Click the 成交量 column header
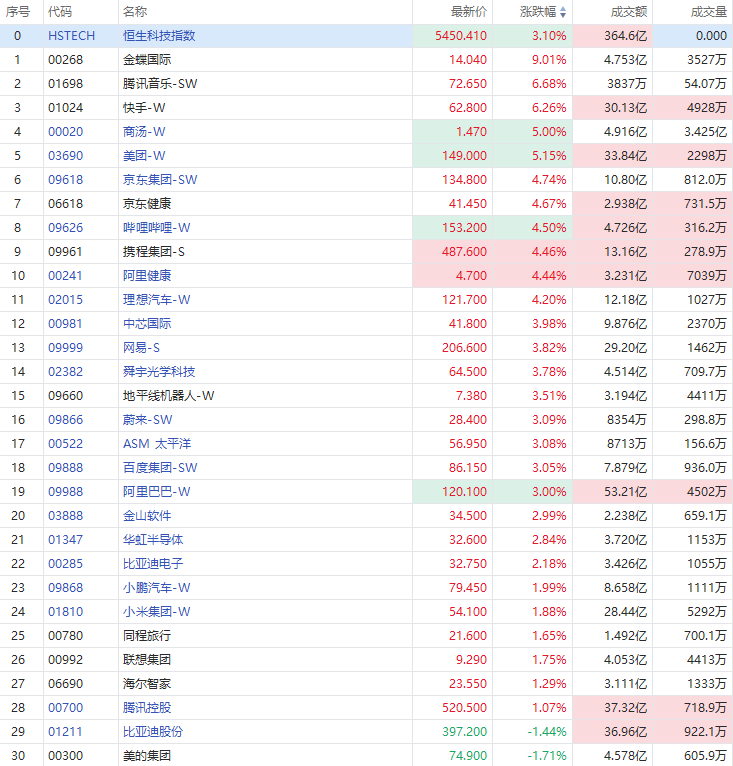The width and height of the screenshot is (733, 766). pyautogui.click(x=708, y=12)
